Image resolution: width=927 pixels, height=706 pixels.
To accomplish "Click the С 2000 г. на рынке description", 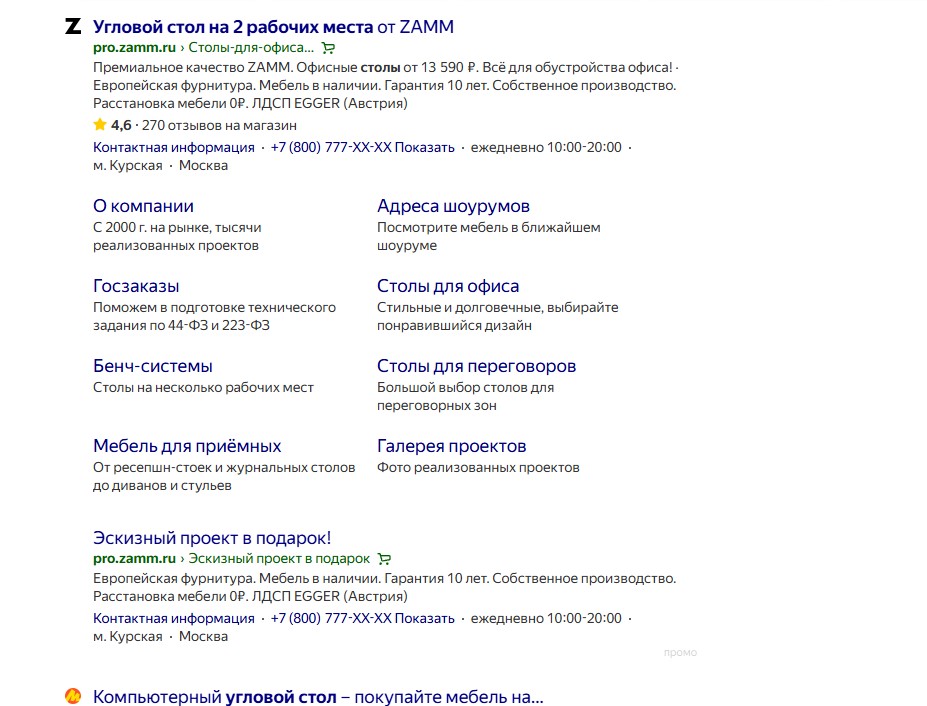I will 177,237.
